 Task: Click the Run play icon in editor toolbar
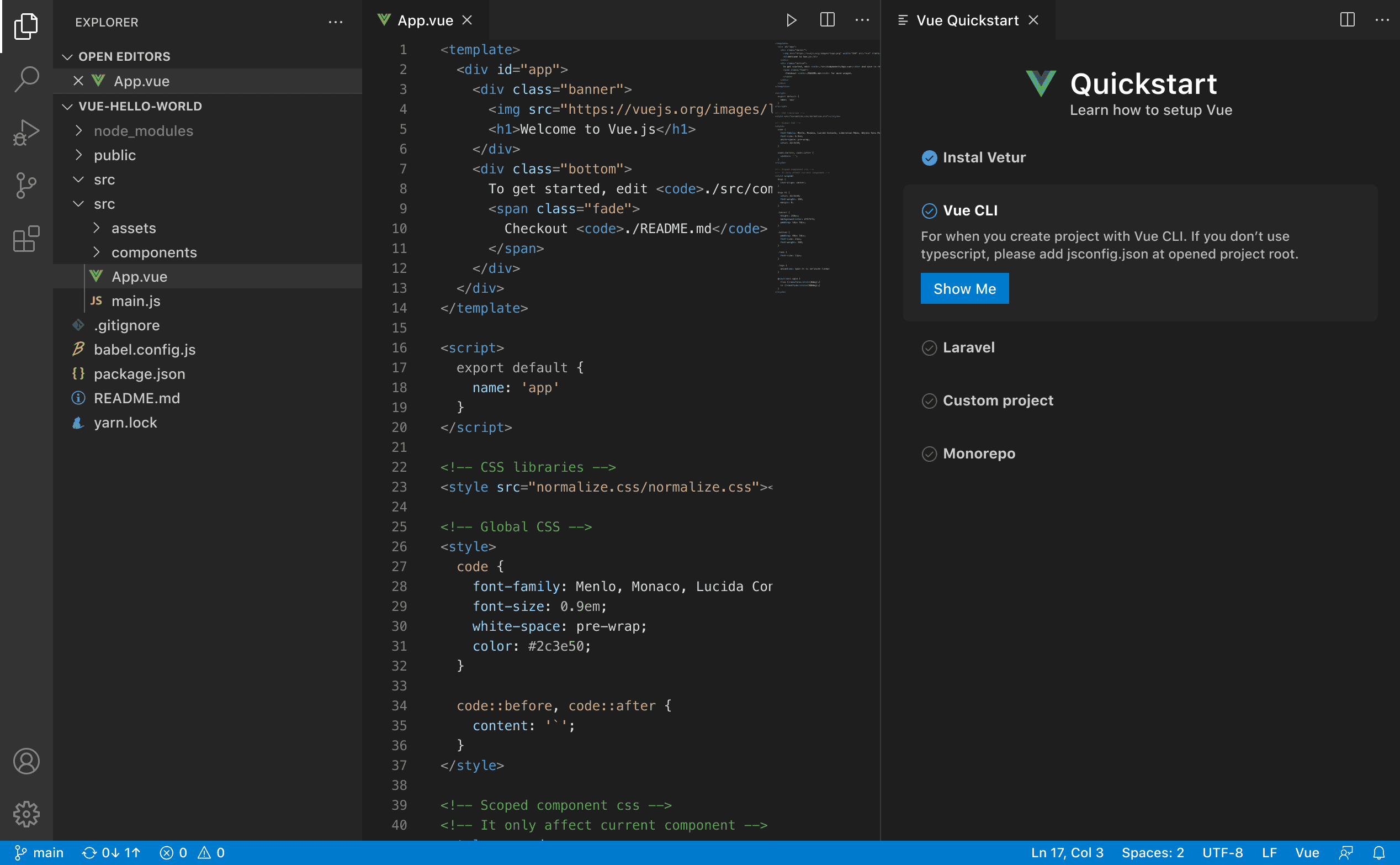coord(792,20)
